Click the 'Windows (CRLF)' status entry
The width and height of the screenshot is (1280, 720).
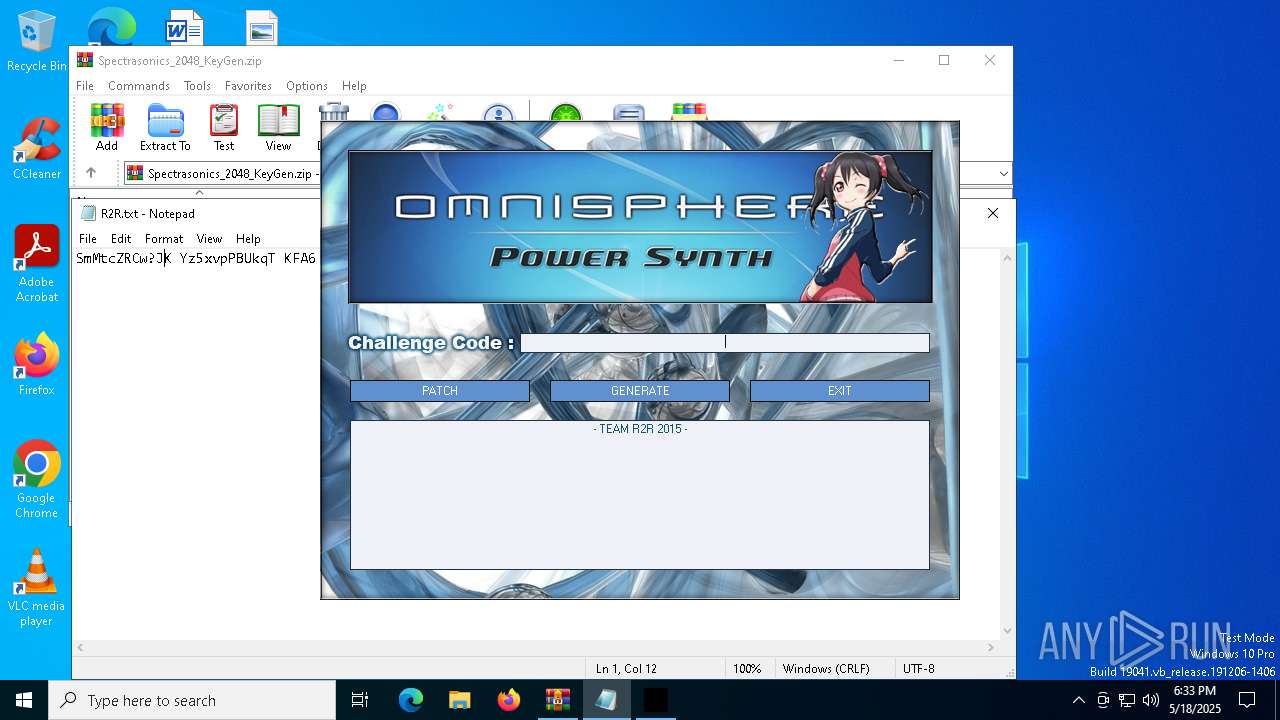tap(826, 669)
